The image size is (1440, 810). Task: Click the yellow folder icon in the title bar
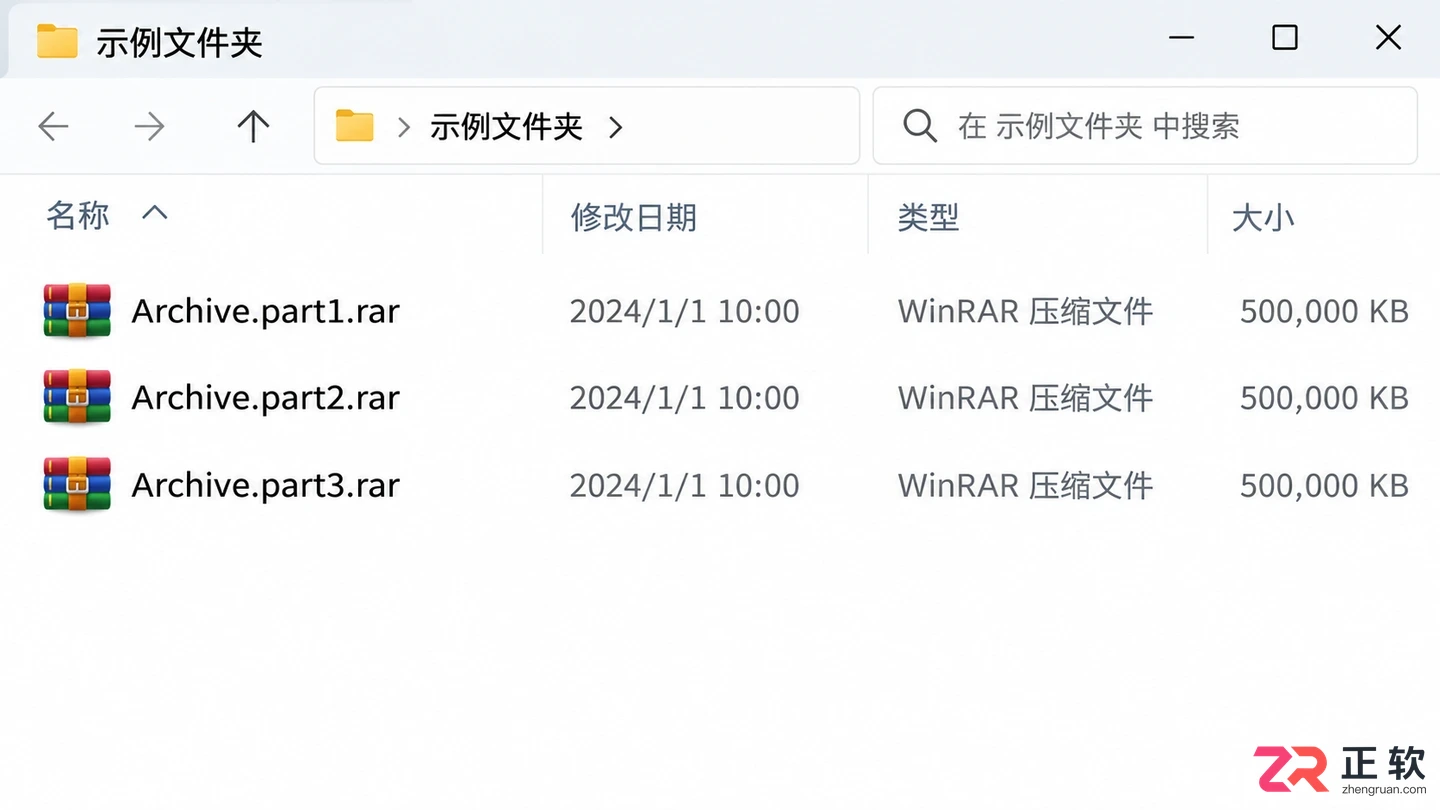[x=57, y=41]
